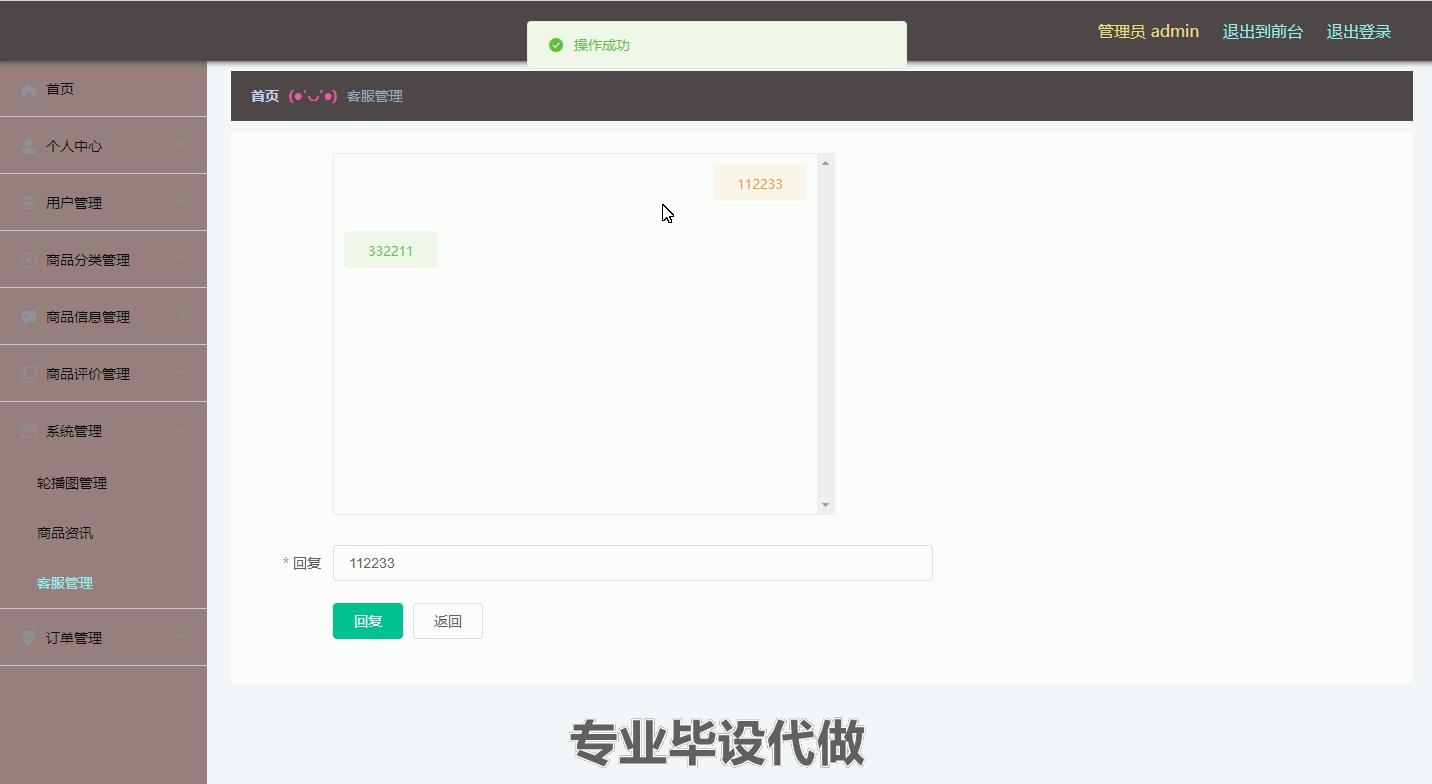1432x784 pixels.
Task: Expand the 用户管理 chevron arrow
Action: coord(181,202)
